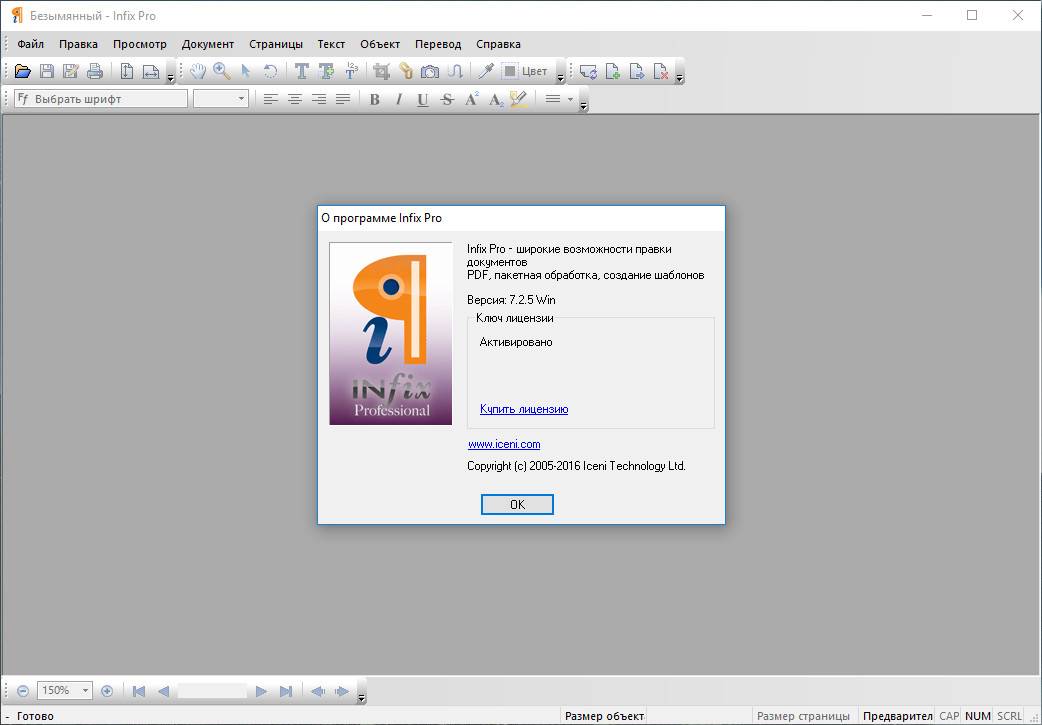Toggle Underline text formatting
This screenshot has height=725, width=1042.
coord(422,99)
